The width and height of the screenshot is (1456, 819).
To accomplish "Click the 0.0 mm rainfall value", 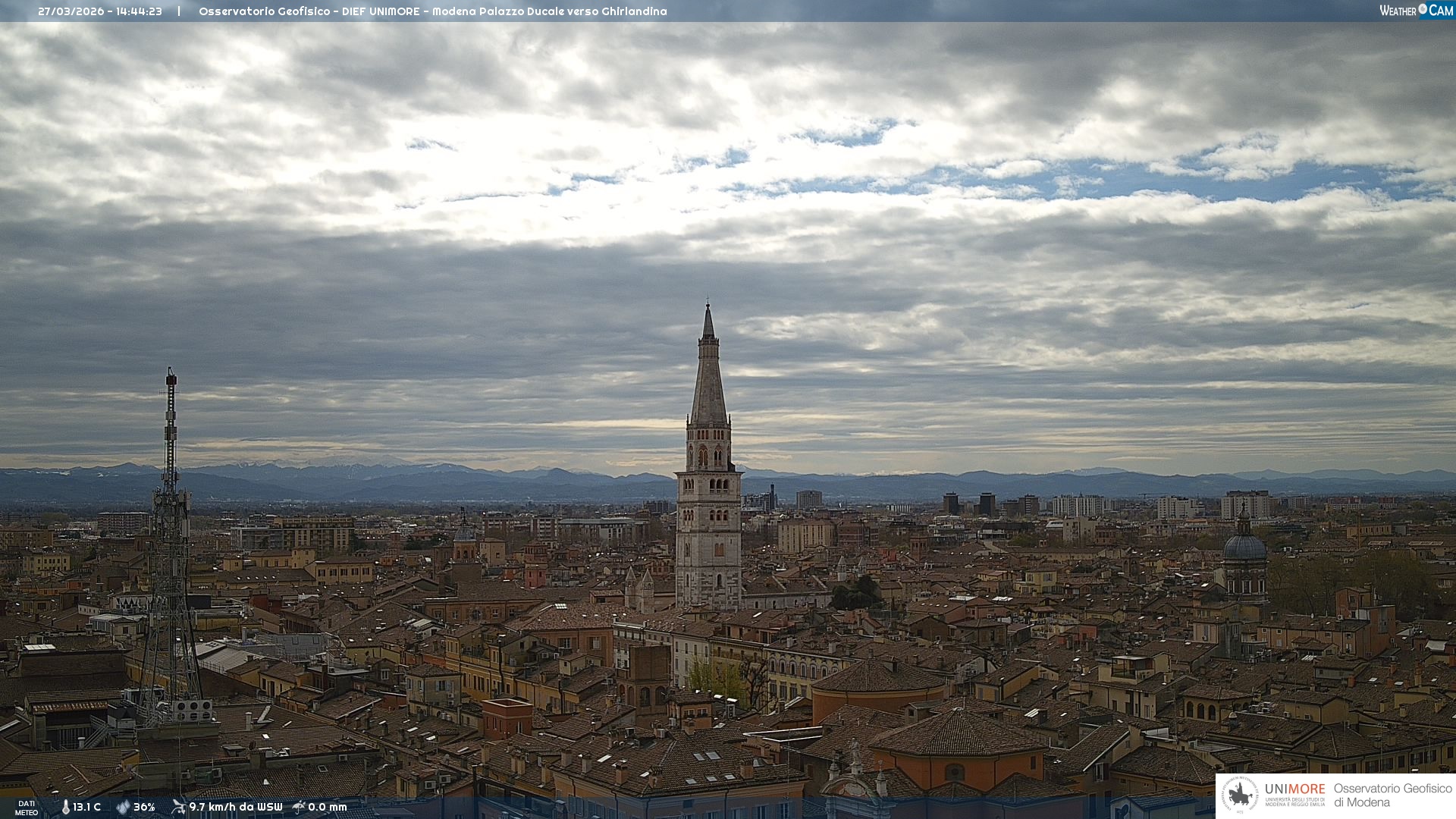I will [328, 807].
